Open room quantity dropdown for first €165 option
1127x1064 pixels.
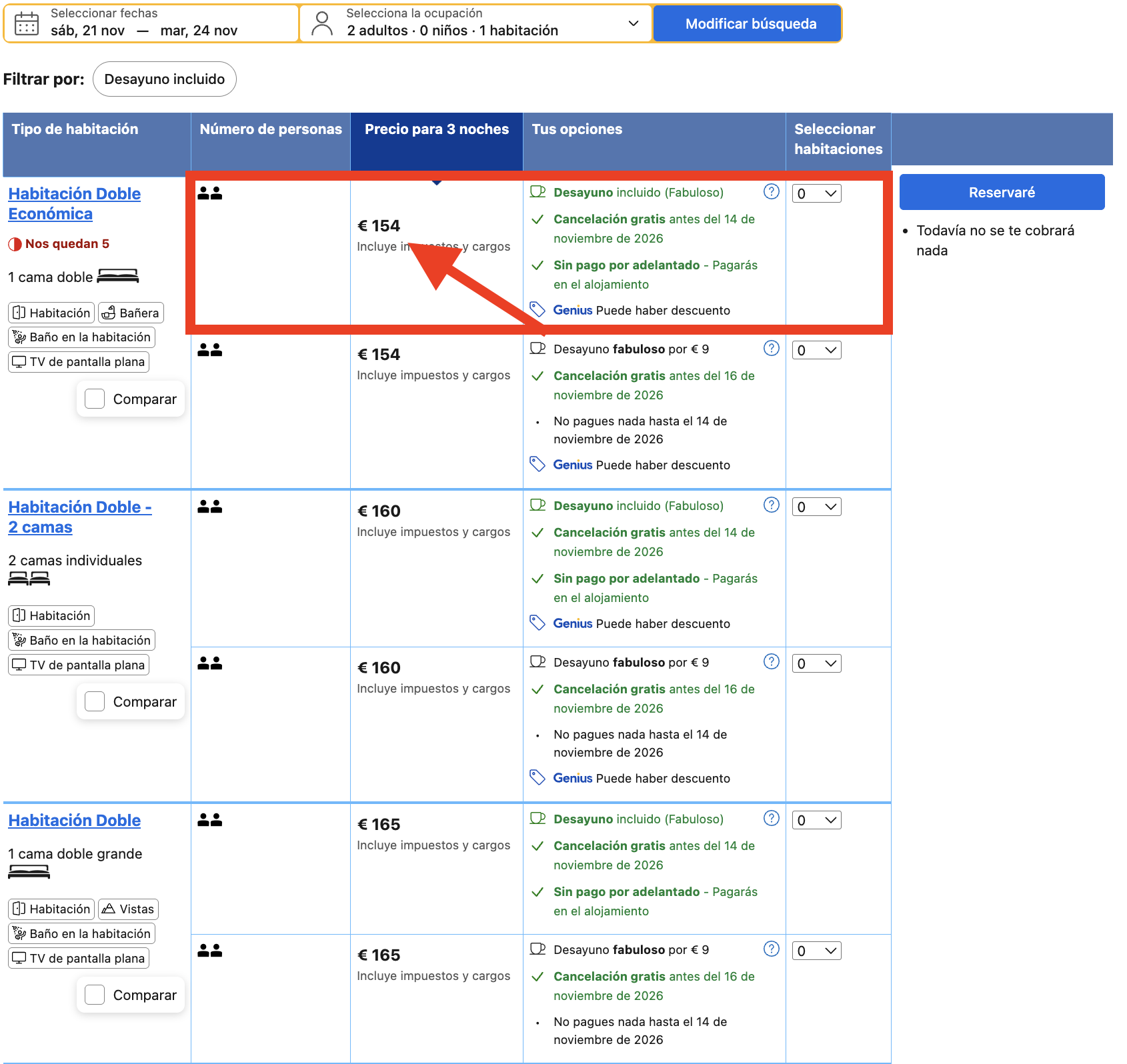tap(816, 820)
